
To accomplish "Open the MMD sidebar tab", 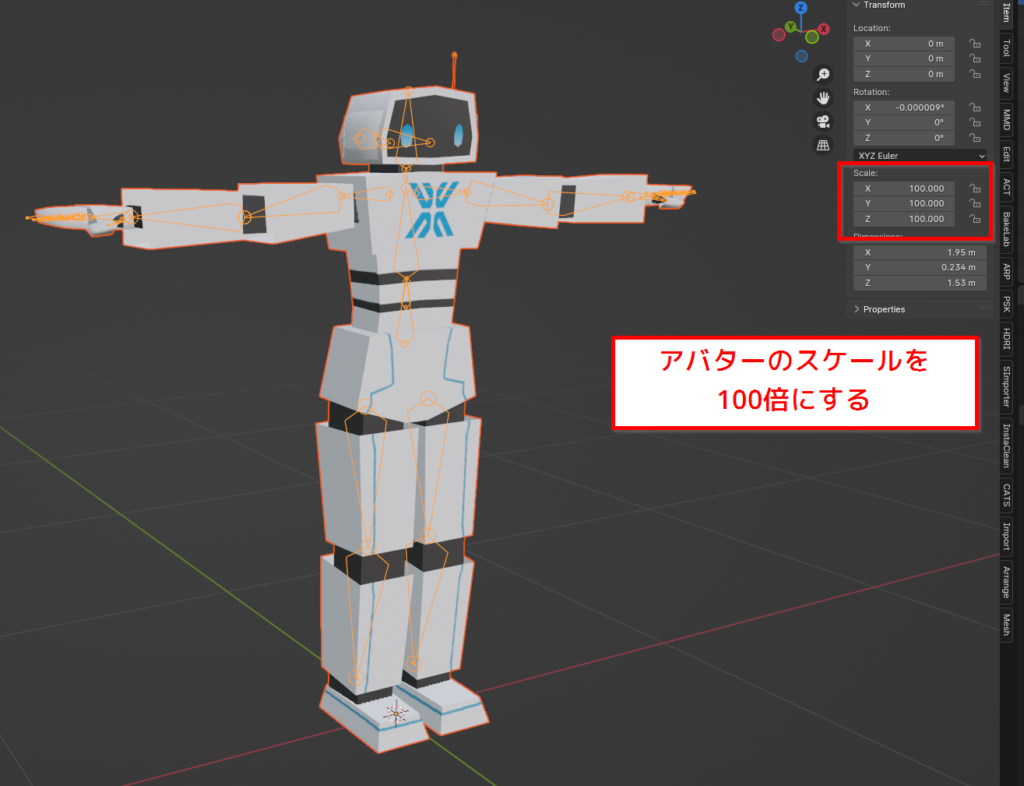I will (1006, 119).
